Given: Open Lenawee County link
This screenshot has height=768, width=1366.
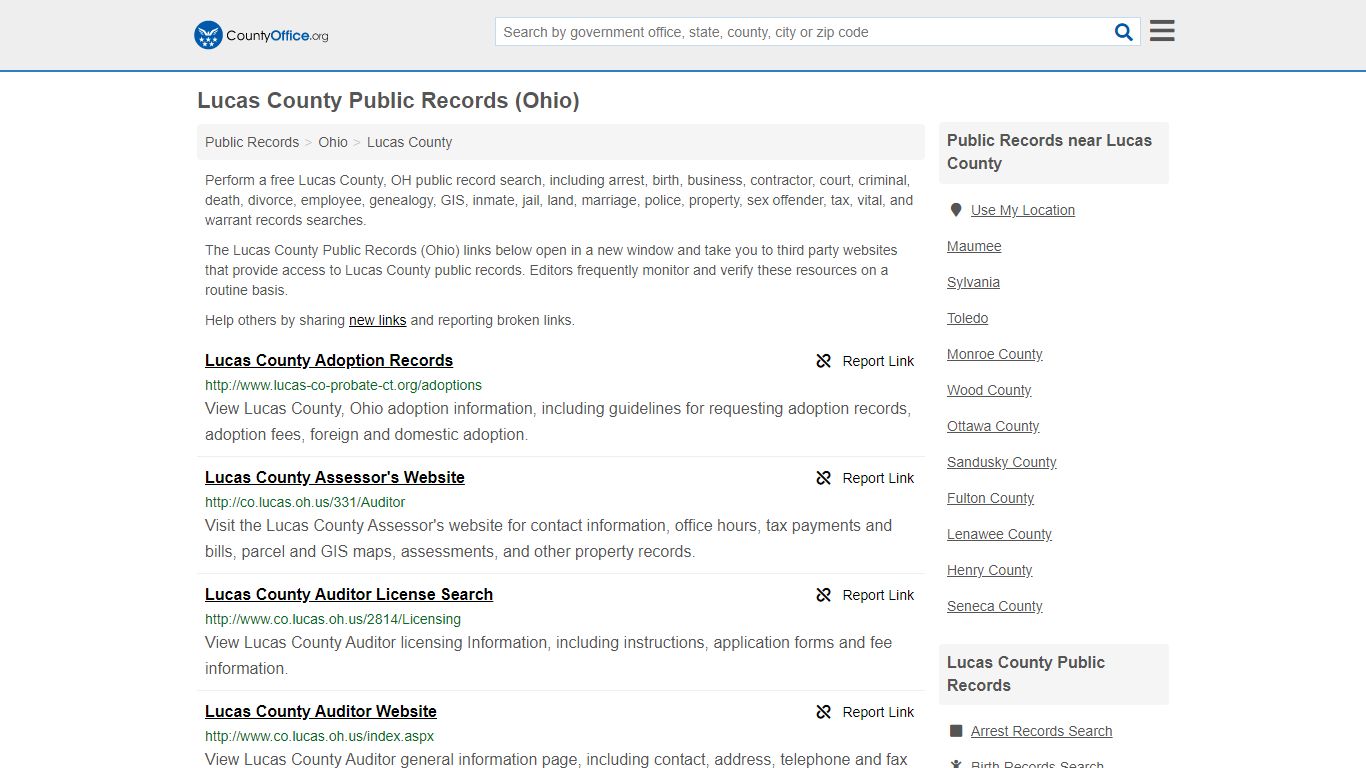Looking at the screenshot, I should (x=999, y=534).
